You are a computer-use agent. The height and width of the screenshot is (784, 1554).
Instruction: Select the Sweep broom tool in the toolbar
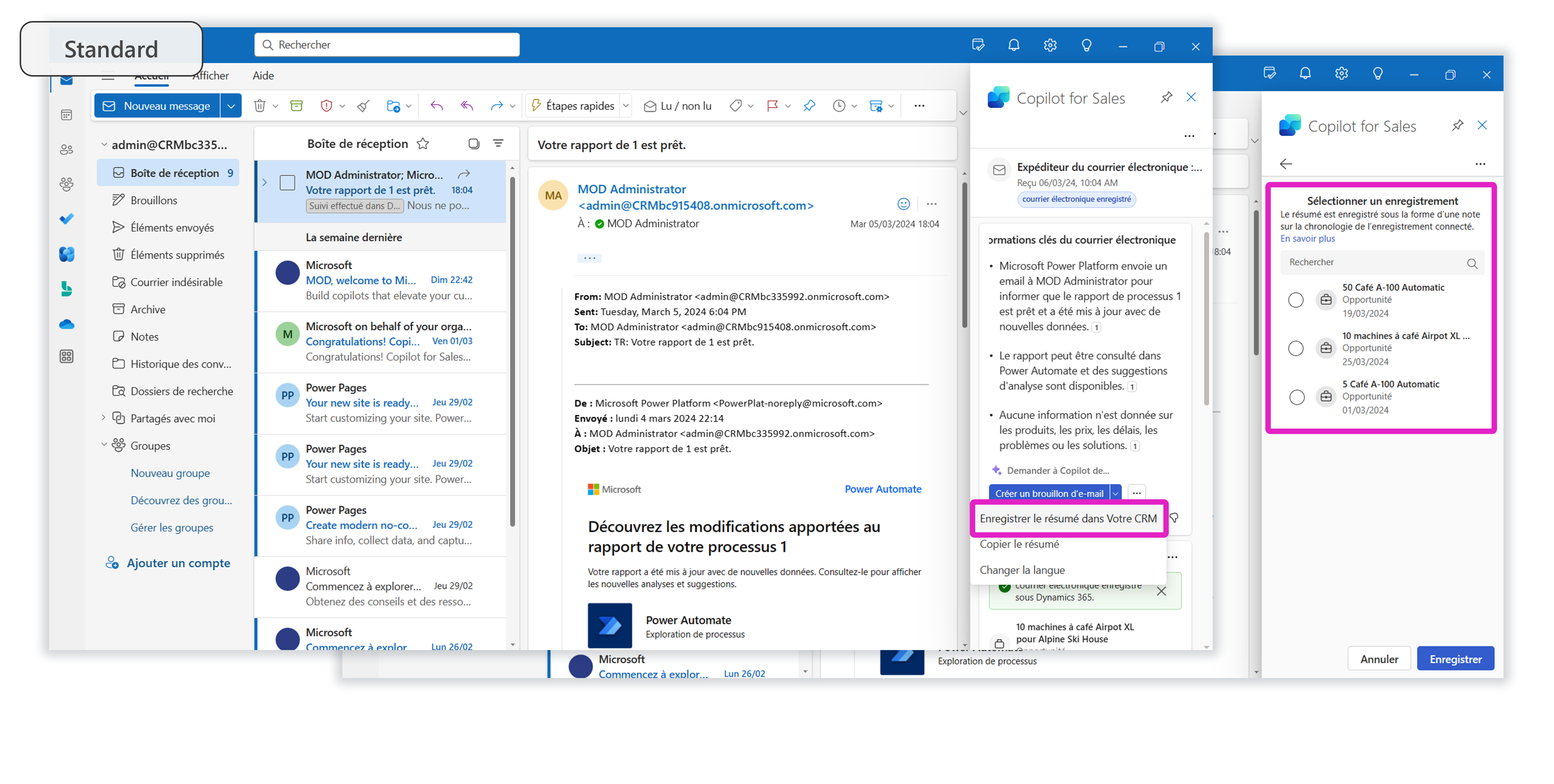(x=363, y=106)
